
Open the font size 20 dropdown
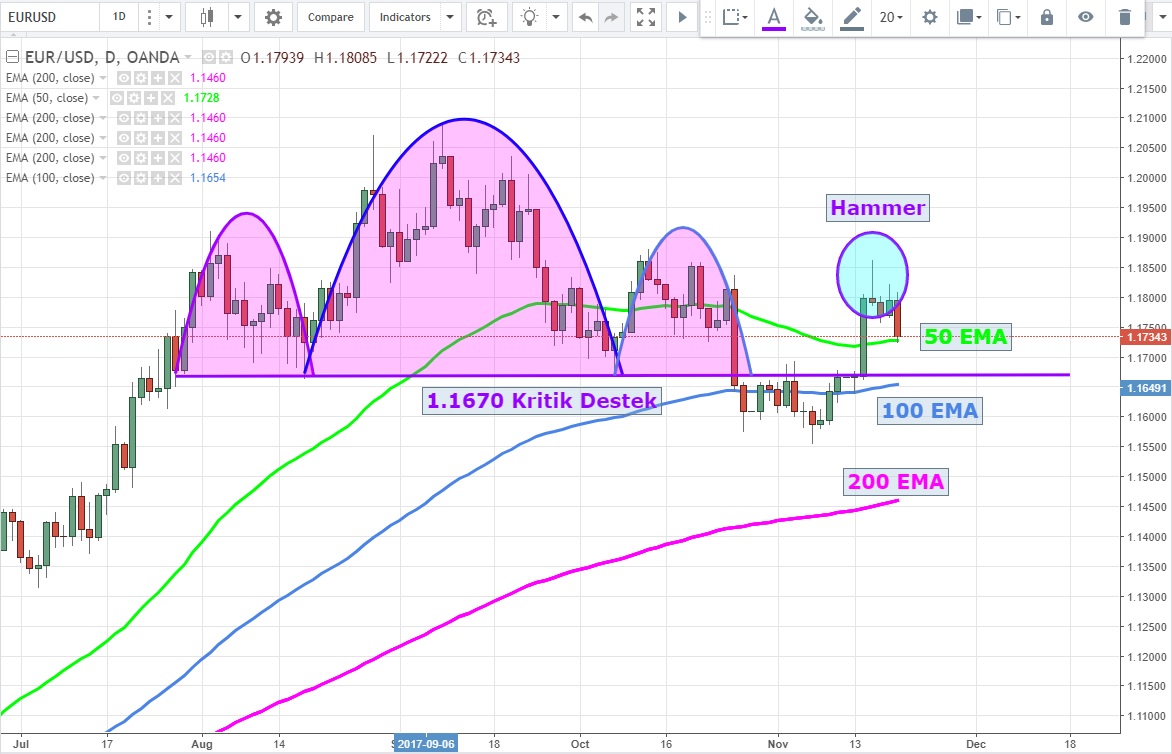891,17
